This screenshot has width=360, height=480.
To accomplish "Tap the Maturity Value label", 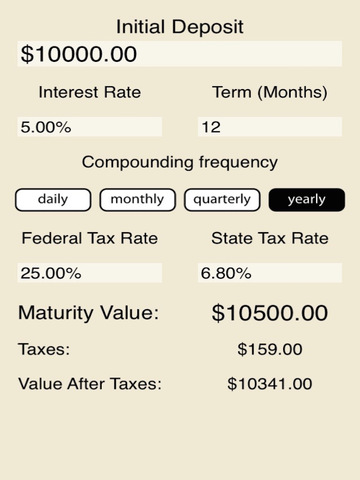I will [x=89, y=313].
